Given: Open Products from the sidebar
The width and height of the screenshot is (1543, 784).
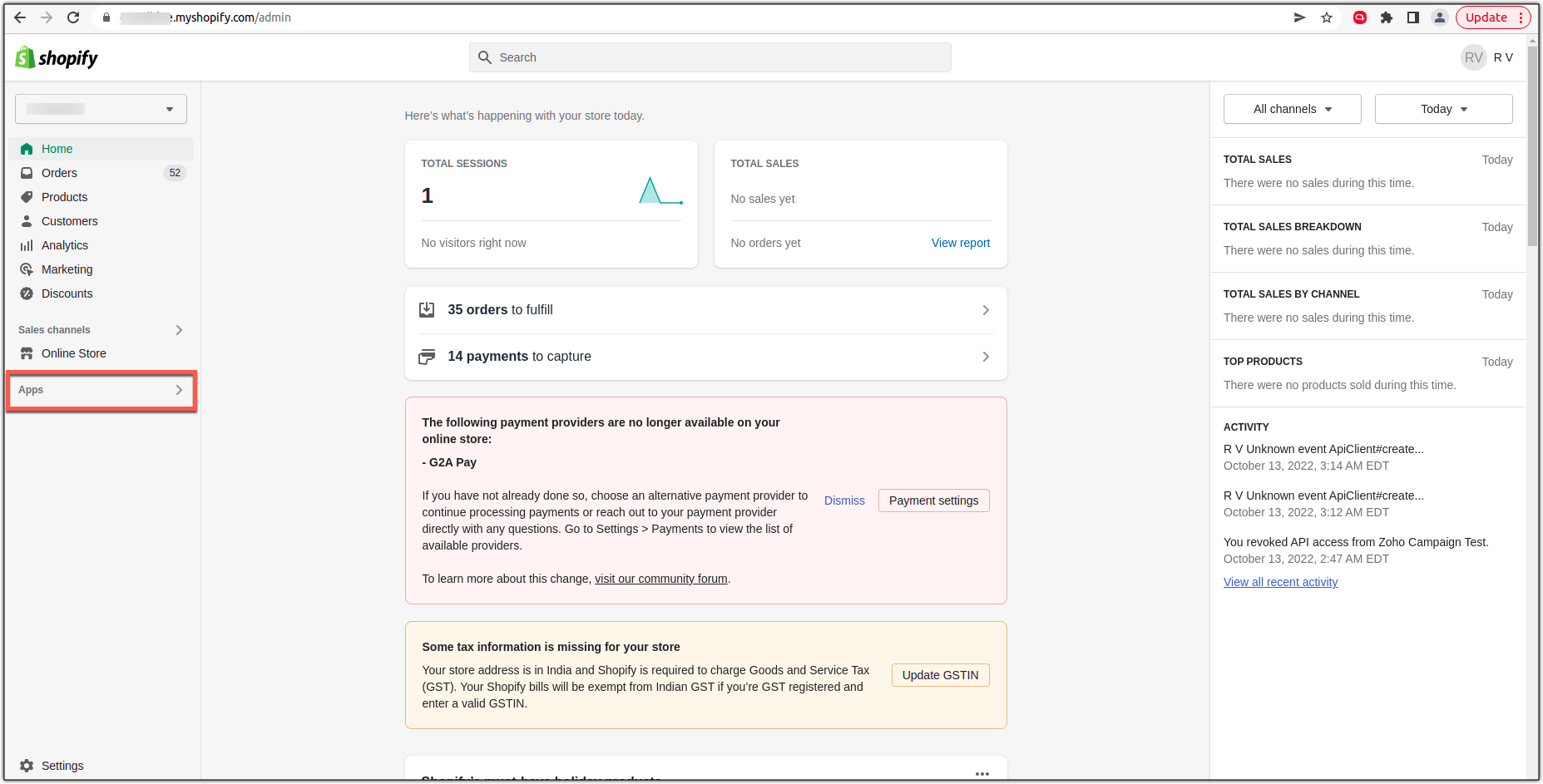Looking at the screenshot, I should point(64,197).
